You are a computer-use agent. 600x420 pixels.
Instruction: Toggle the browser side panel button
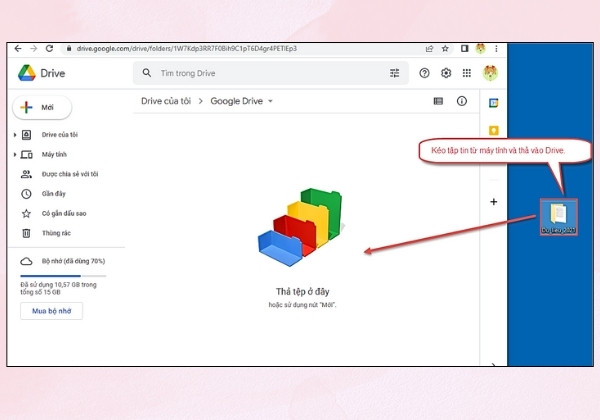click(464, 49)
